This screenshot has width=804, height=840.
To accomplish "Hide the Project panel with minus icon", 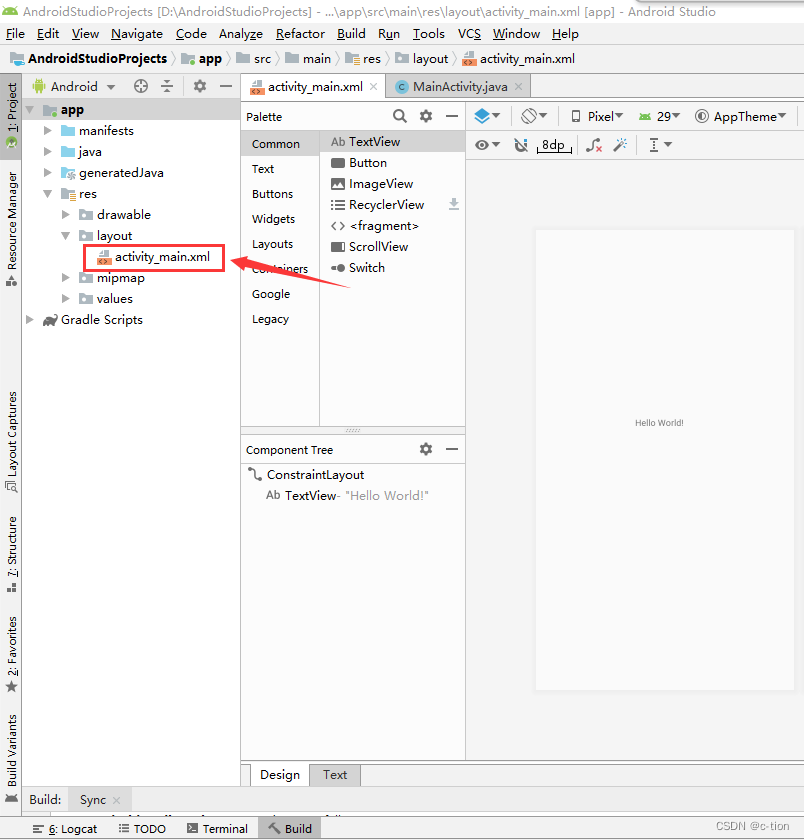I will (x=226, y=86).
